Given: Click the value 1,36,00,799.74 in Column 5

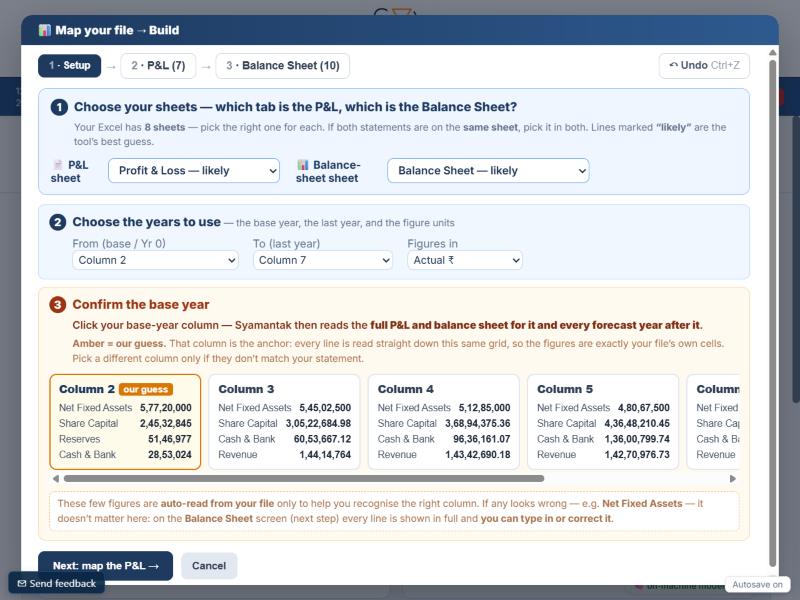Looking at the screenshot, I should click(637, 439).
